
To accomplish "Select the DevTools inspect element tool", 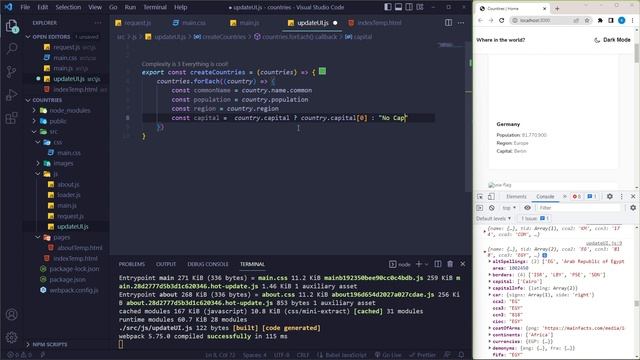I will coord(480,196).
